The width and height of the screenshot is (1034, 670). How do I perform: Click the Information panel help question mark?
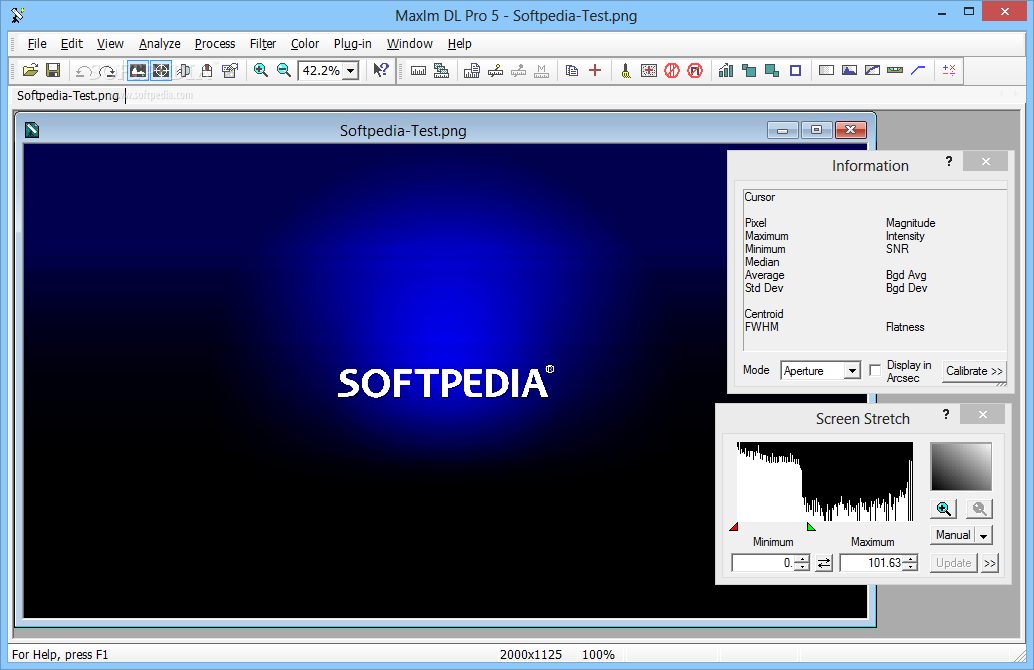[948, 162]
